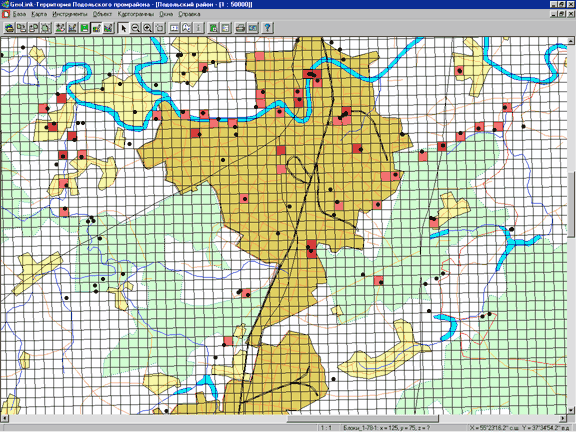Viewport: 576px width, 432px height.
Task: Click the horizontal scrollbar right arrow
Action: click(x=564, y=418)
